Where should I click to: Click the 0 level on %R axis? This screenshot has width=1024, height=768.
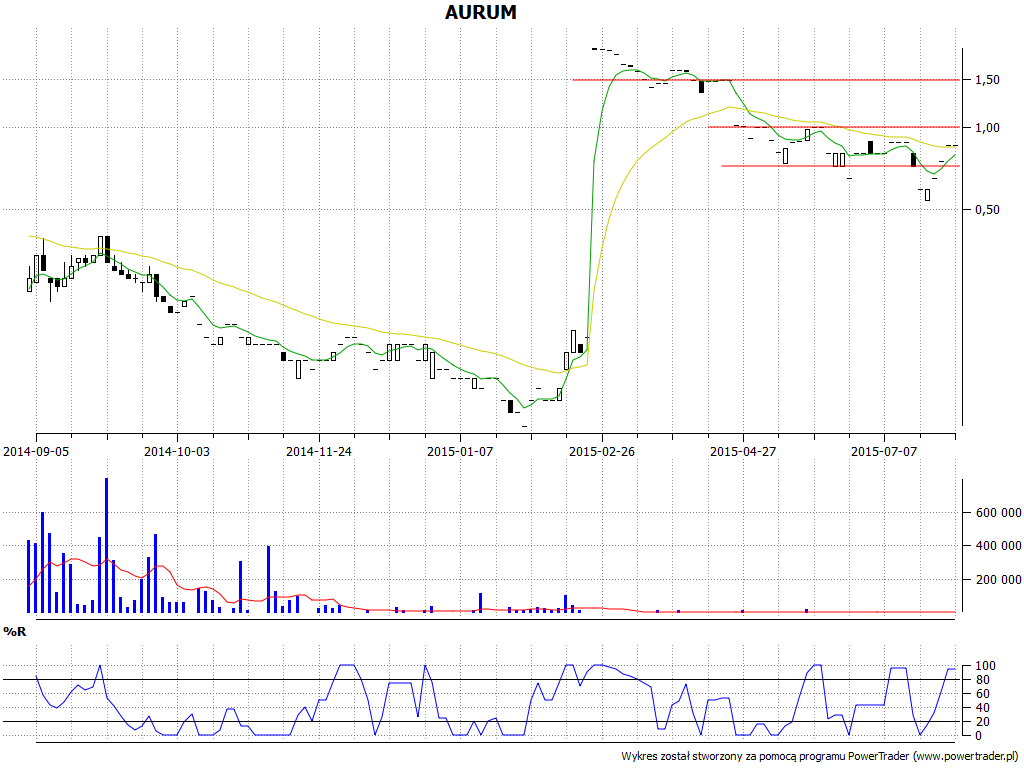coord(978,735)
